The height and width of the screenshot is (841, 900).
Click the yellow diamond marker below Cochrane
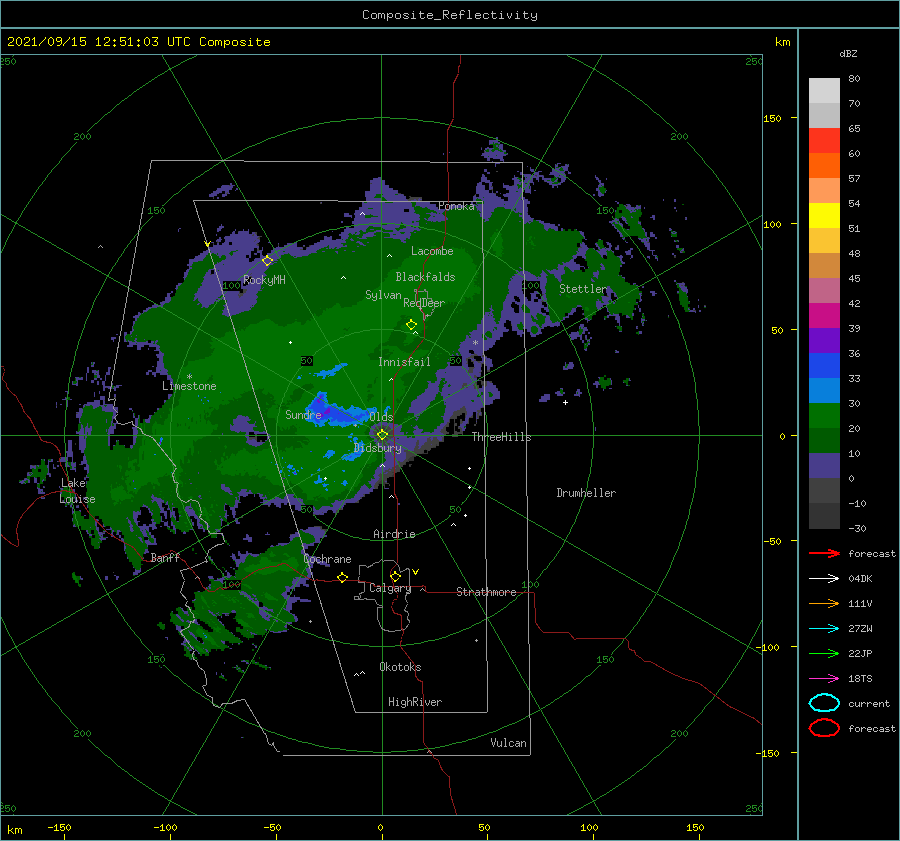coord(343,578)
